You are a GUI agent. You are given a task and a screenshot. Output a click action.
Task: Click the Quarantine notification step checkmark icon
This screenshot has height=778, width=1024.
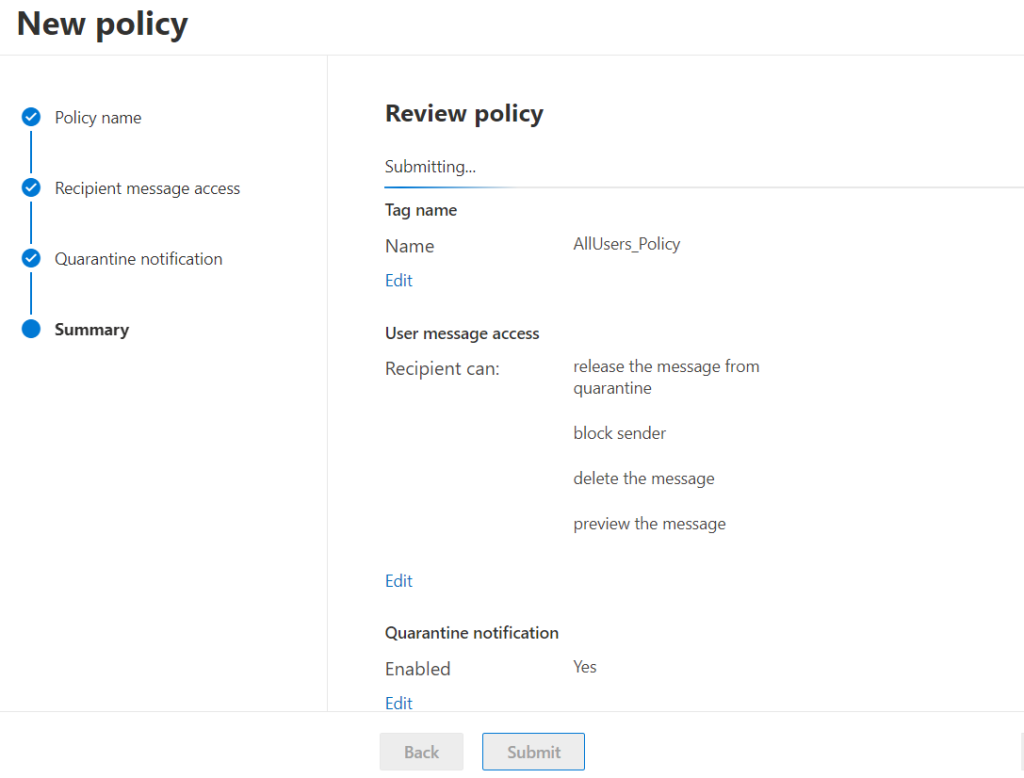point(31,258)
